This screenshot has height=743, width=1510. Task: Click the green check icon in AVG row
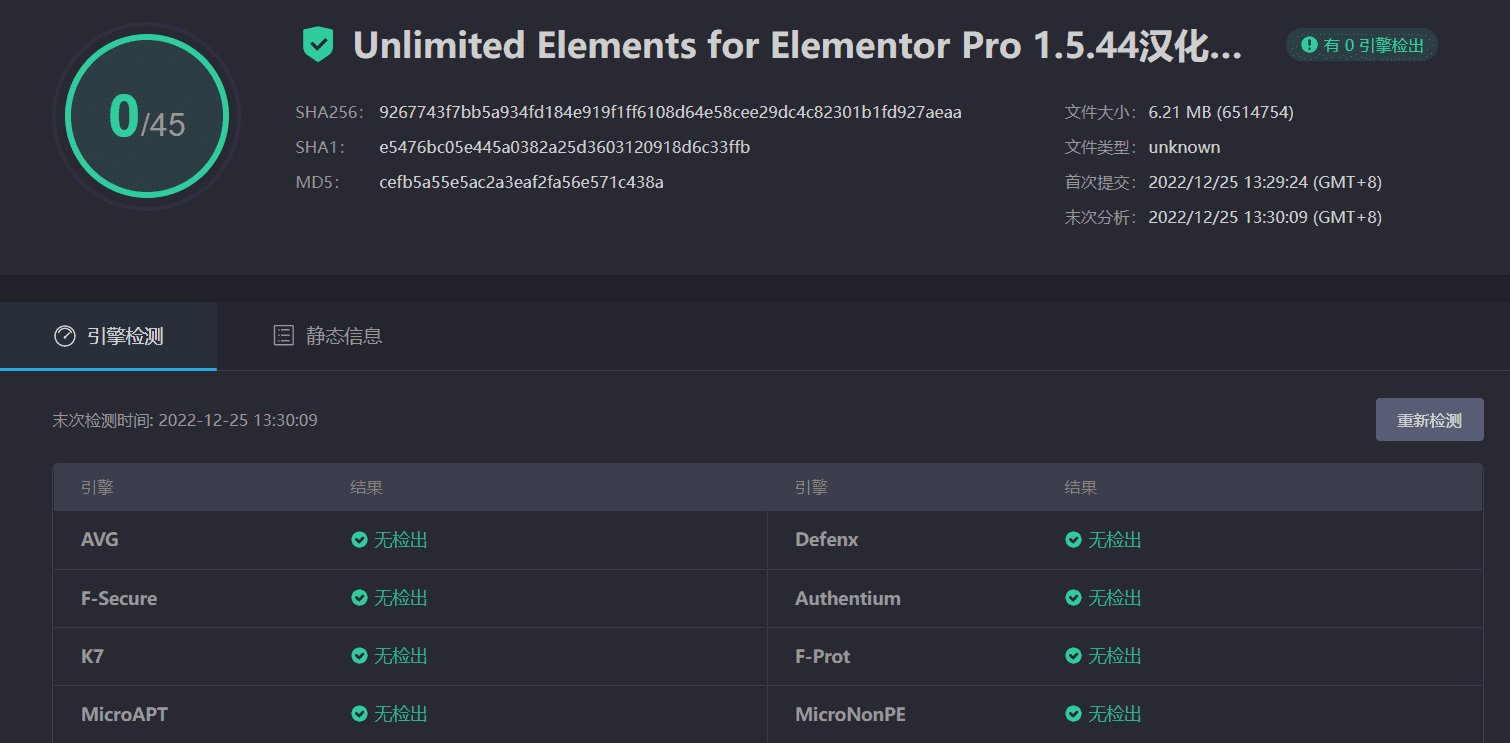[359, 540]
